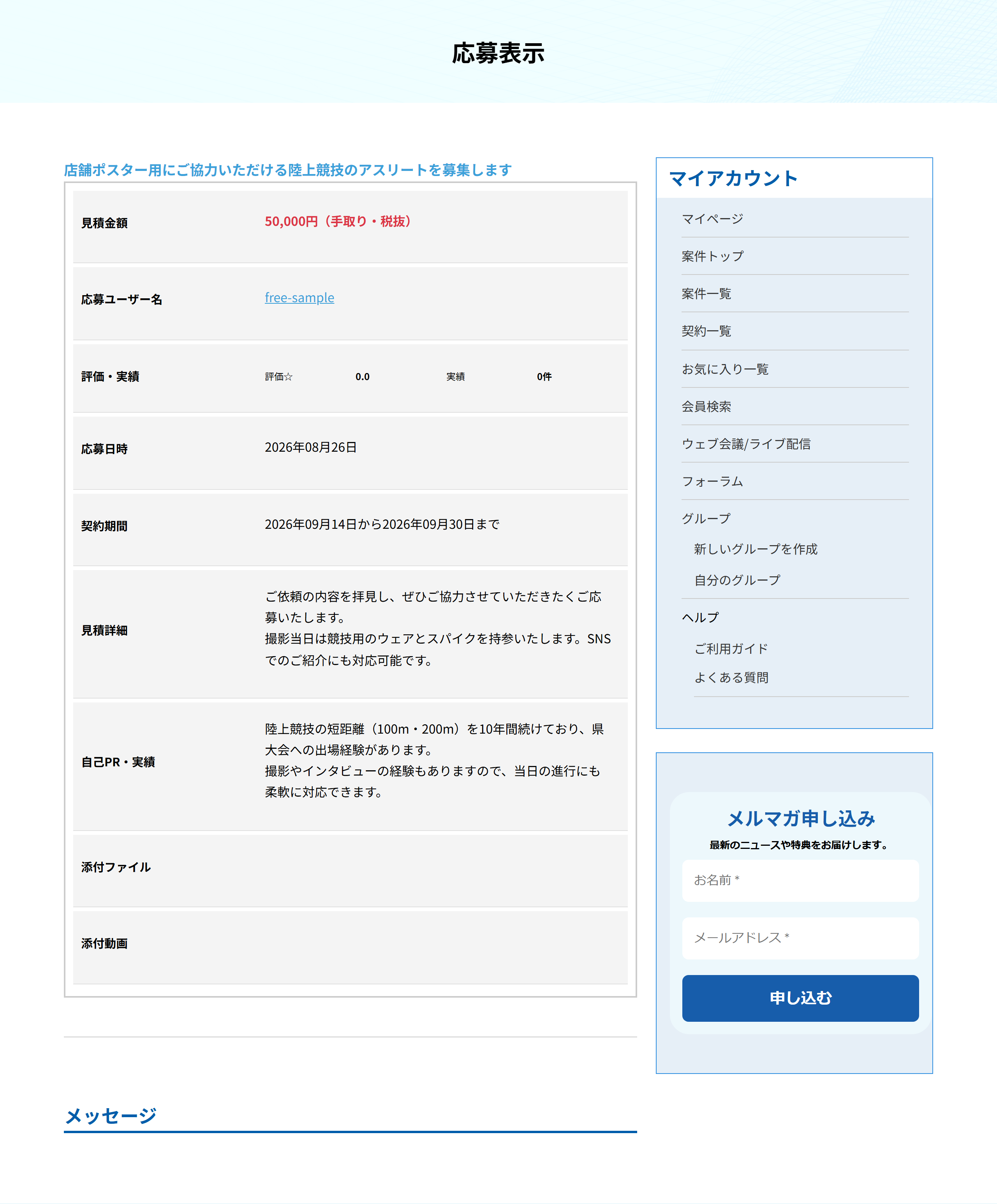Click the 添付ファイル row label

click(x=116, y=867)
